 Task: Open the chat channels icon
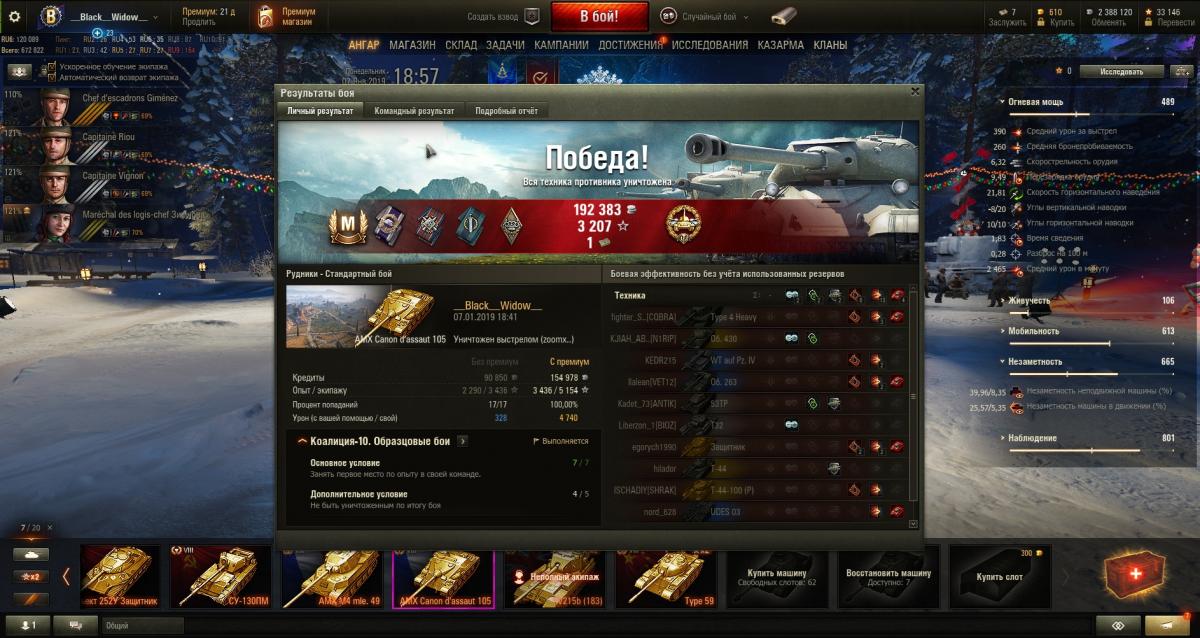(76, 625)
